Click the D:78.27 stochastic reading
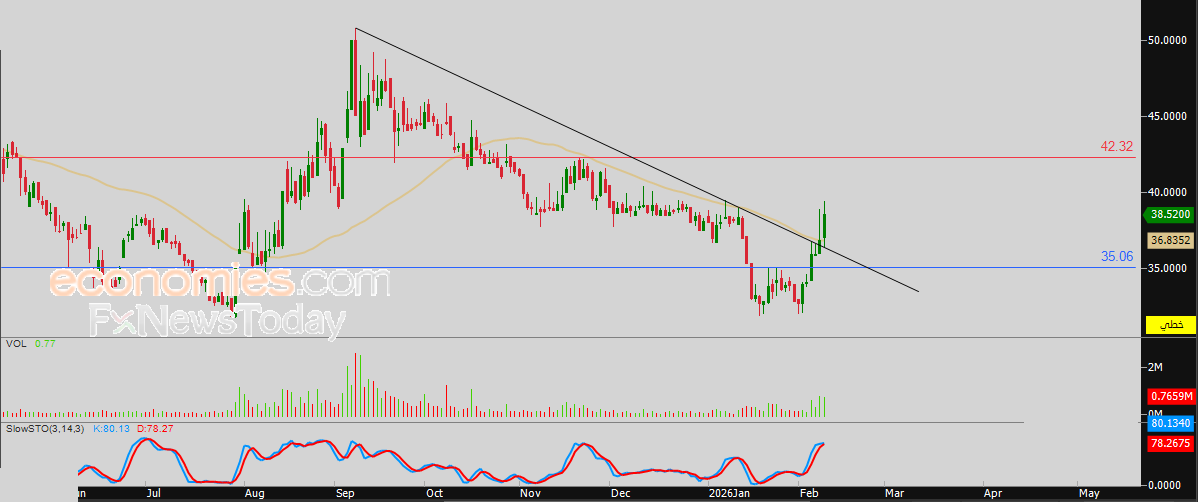The width and height of the screenshot is (1198, 502). click(155, 429)
